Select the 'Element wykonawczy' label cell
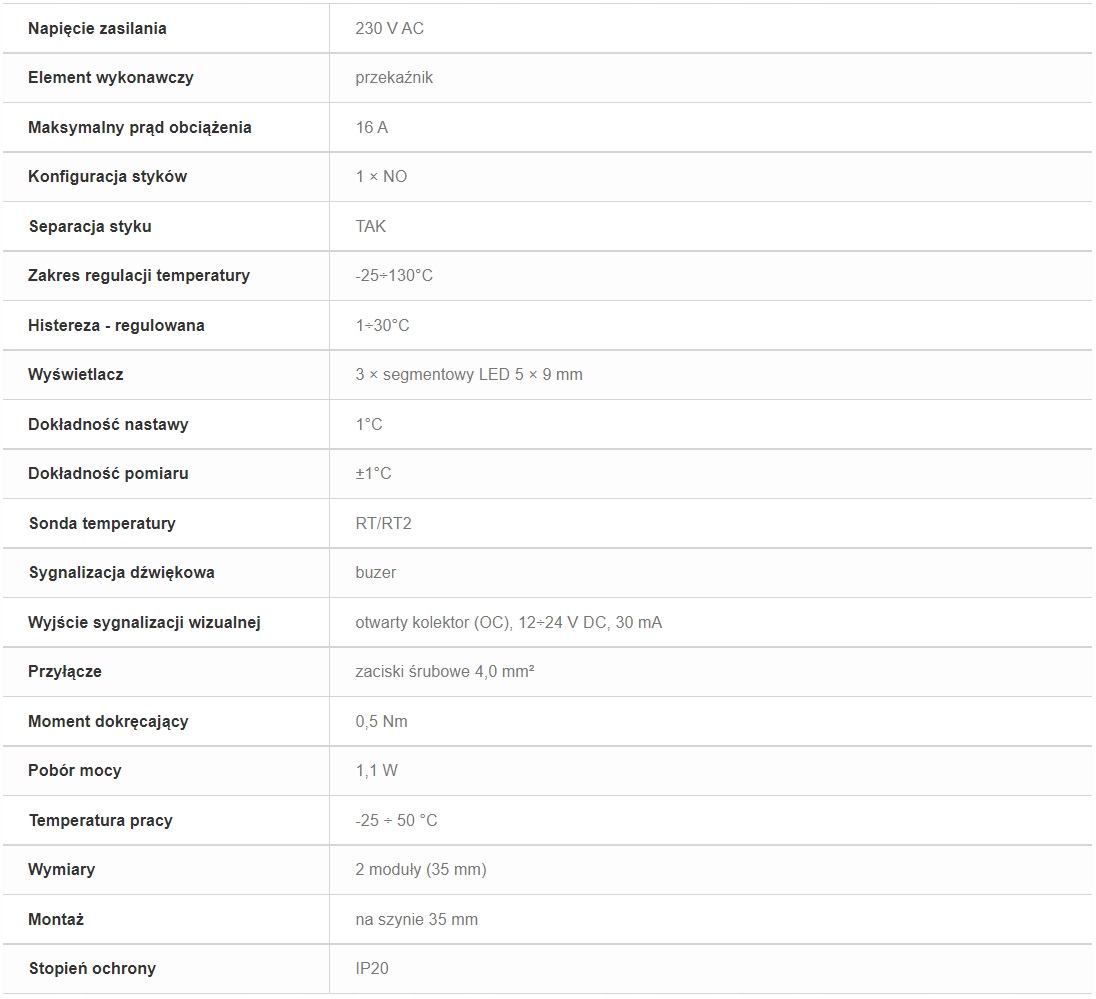 pyautogui.click(x=110, y=77)
